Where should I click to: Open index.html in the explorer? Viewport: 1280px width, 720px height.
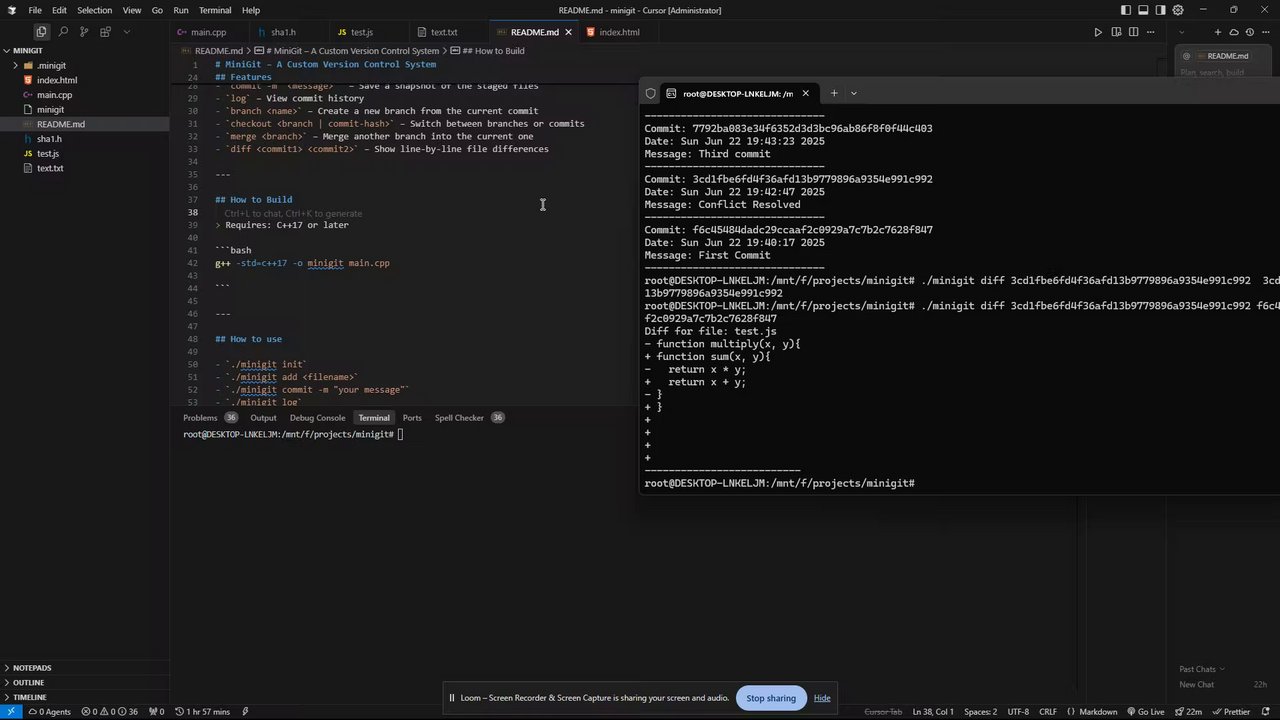85,80
